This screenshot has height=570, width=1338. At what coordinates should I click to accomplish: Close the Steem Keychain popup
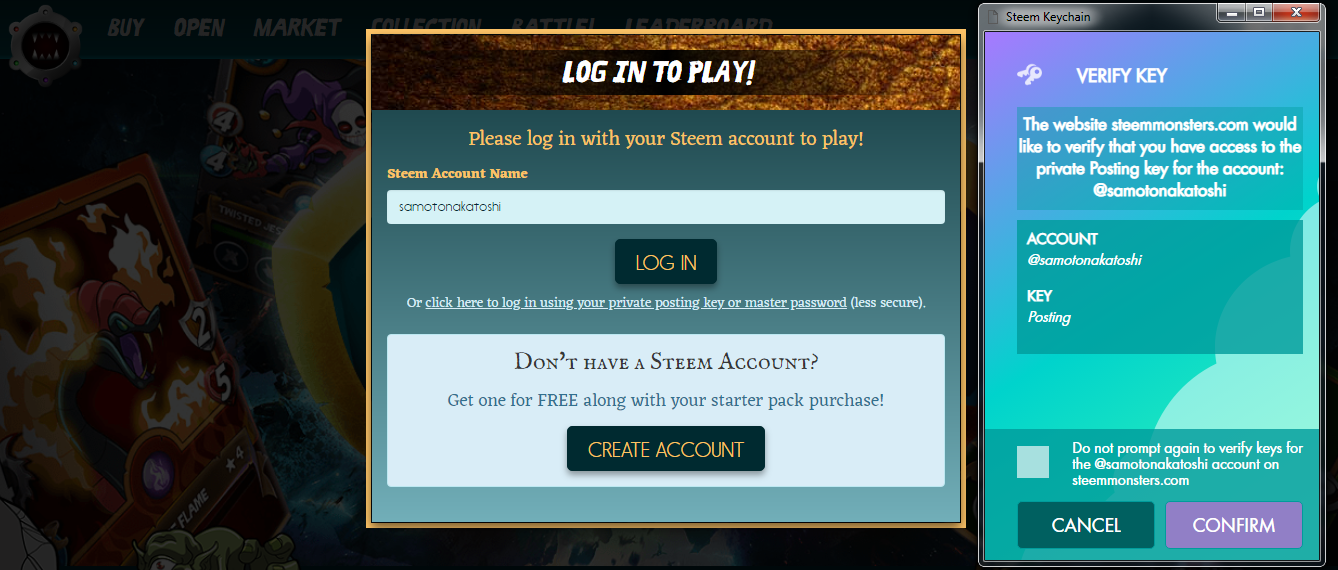pos(1297,12)
